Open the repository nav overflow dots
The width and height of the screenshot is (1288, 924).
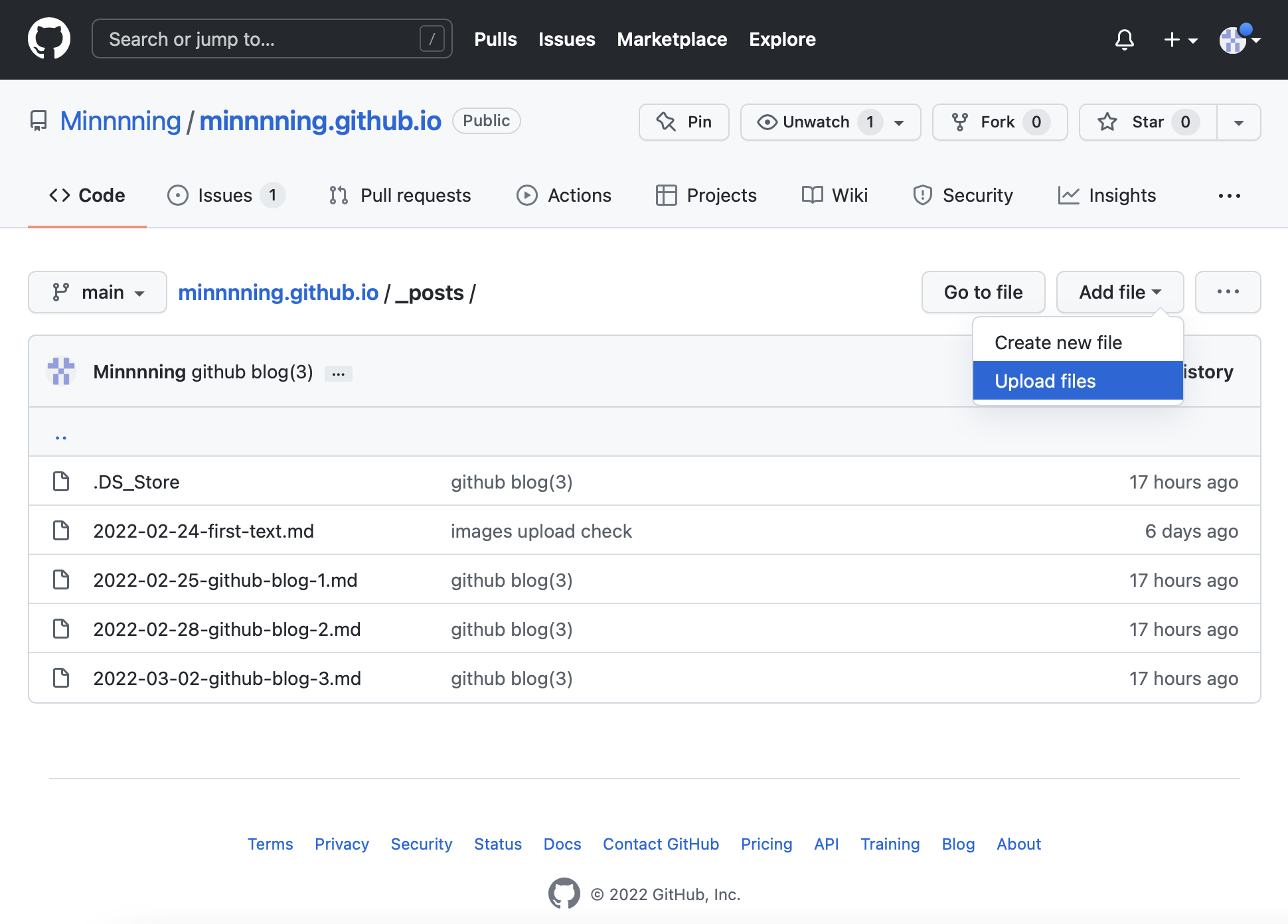pos(1229,196)
